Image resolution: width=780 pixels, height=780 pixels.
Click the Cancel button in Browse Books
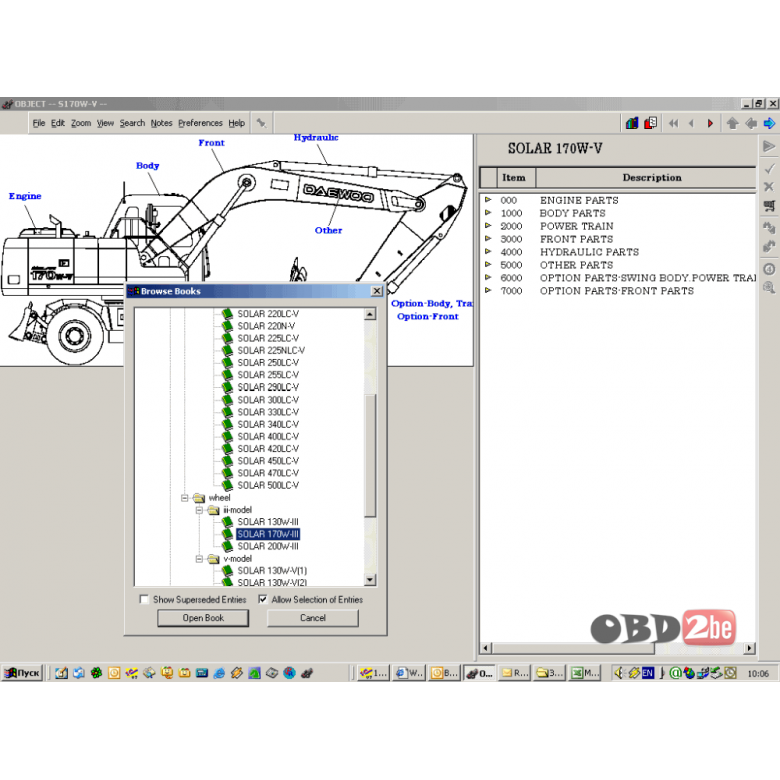[313, 618]
